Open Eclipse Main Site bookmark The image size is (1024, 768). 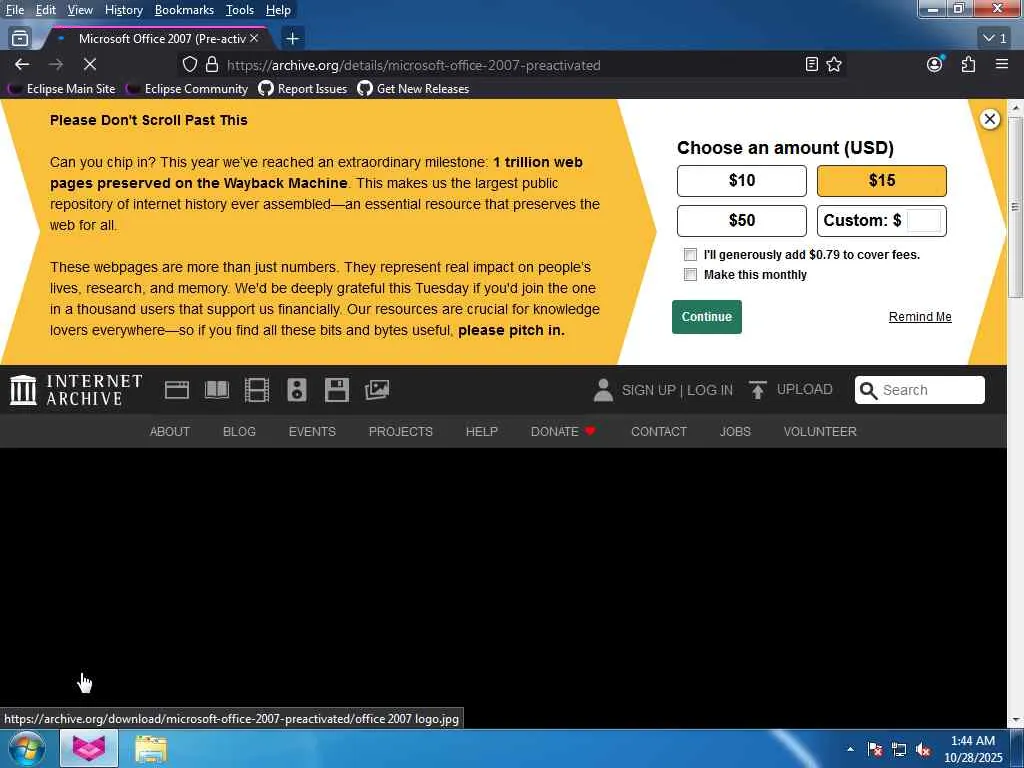[x=62, y=89]
